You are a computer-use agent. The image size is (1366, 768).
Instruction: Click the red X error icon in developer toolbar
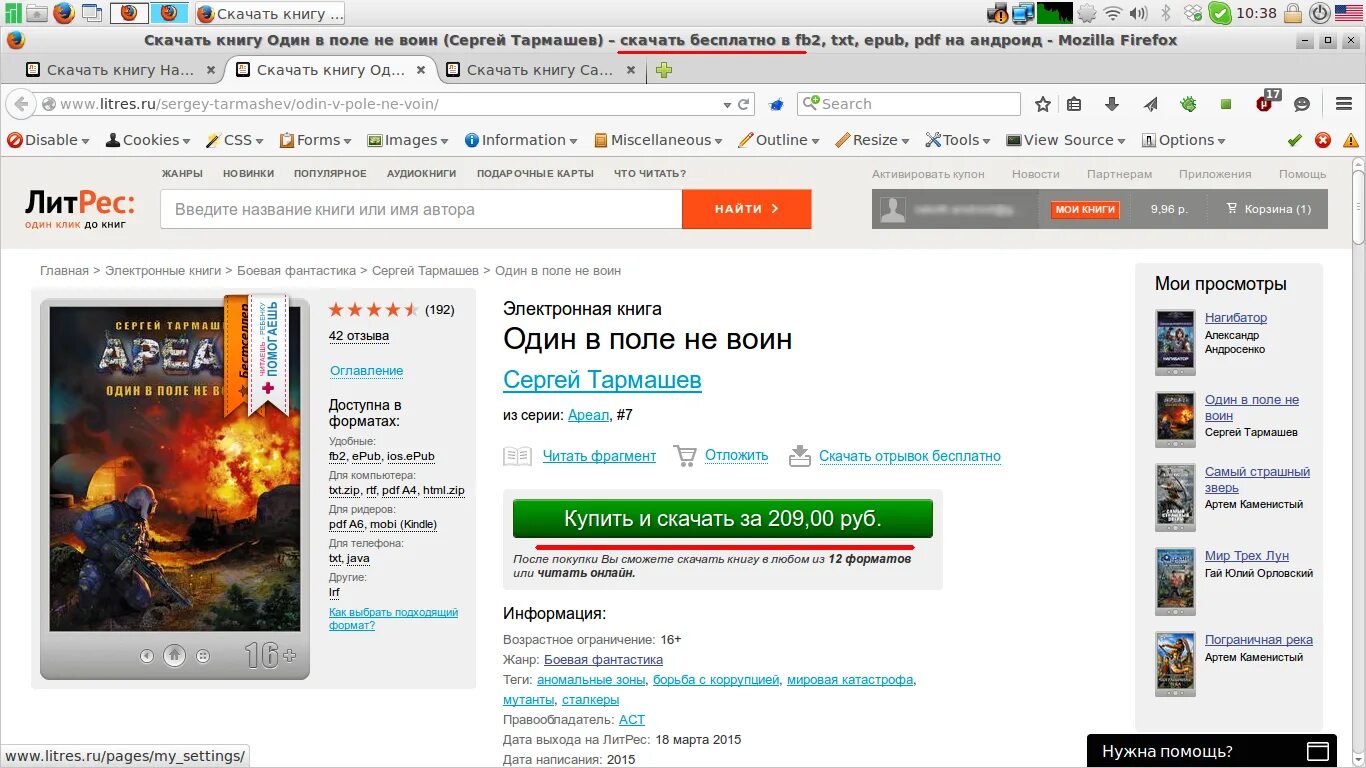click(x=1323, y=140)
